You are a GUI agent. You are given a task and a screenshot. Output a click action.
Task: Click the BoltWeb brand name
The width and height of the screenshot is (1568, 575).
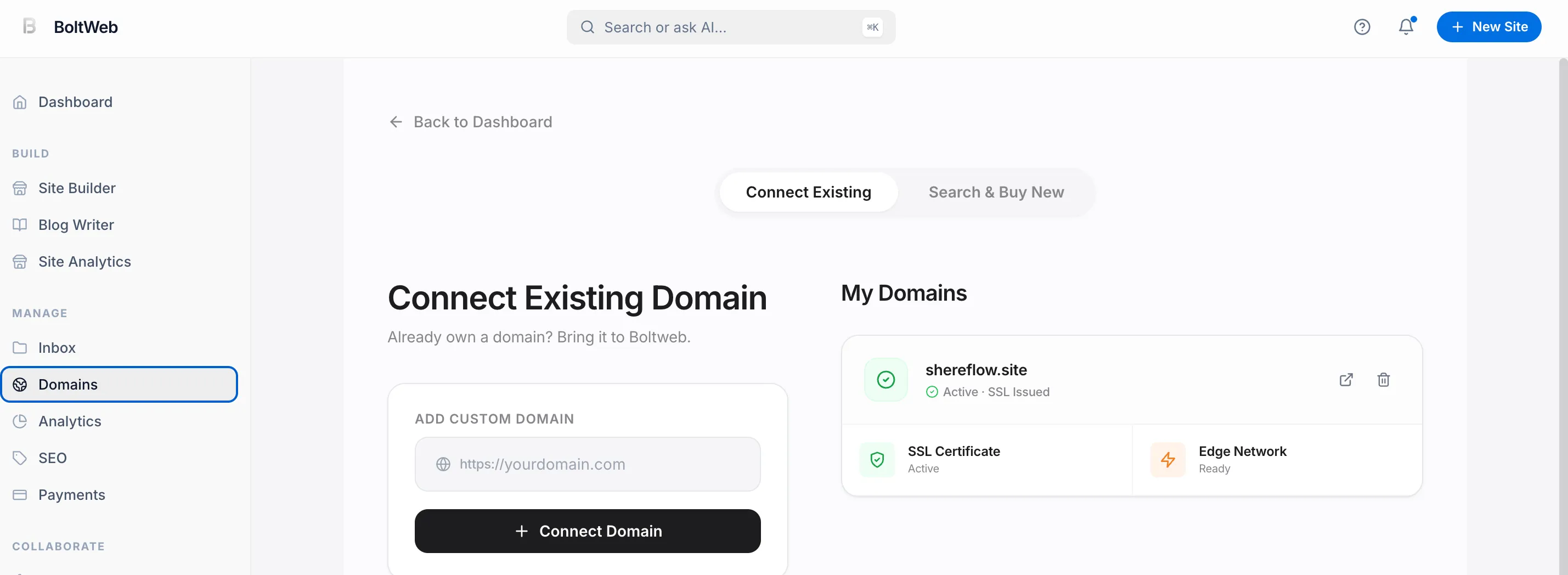coord(86,27)
